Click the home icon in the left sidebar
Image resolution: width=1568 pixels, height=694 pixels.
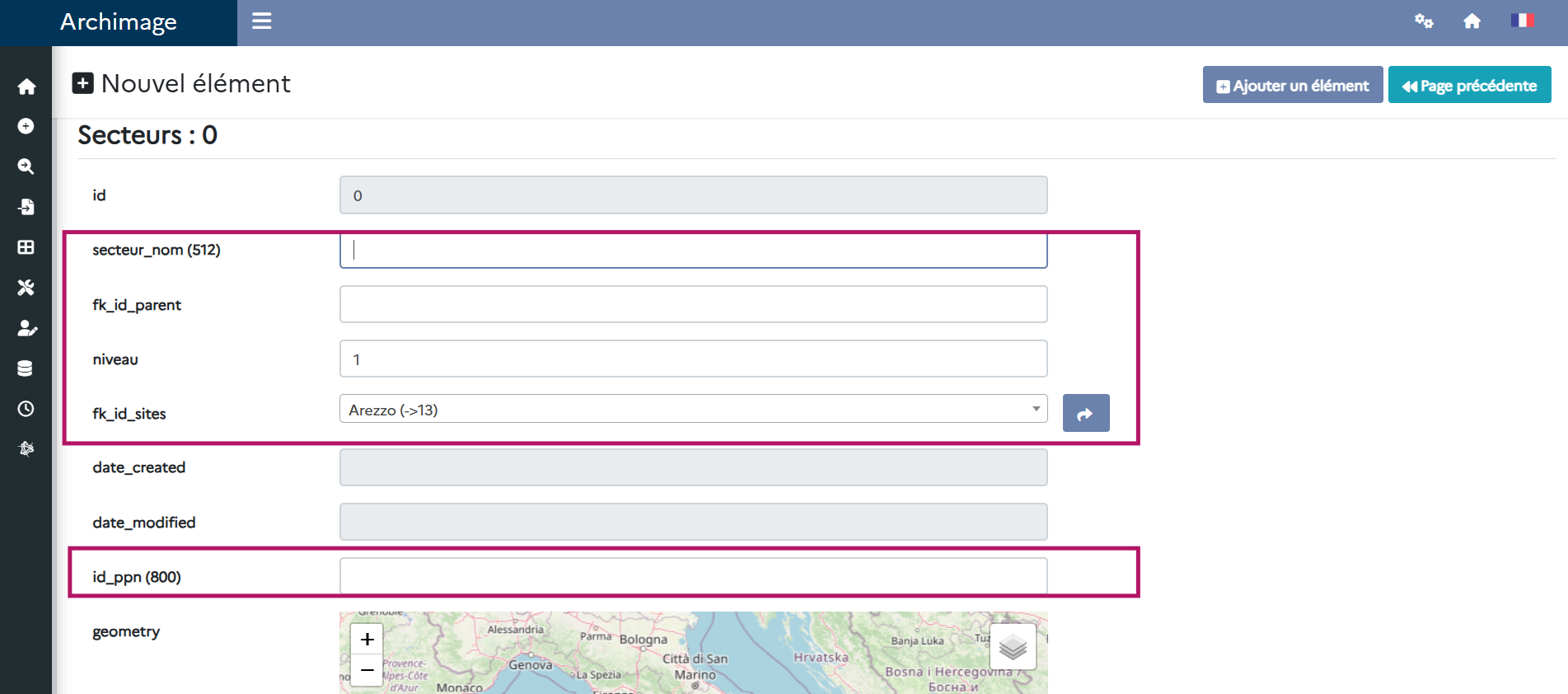coord(26,87)
